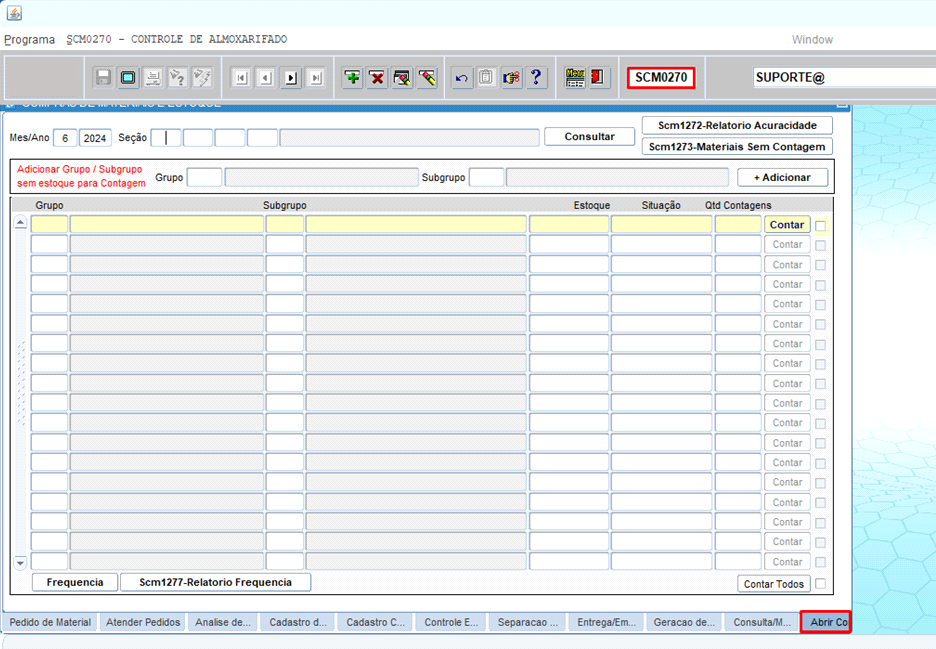This screenshot has width=936, height=649.
Task: Tick the checkbox in the last grid row
Action: (821, 562)
